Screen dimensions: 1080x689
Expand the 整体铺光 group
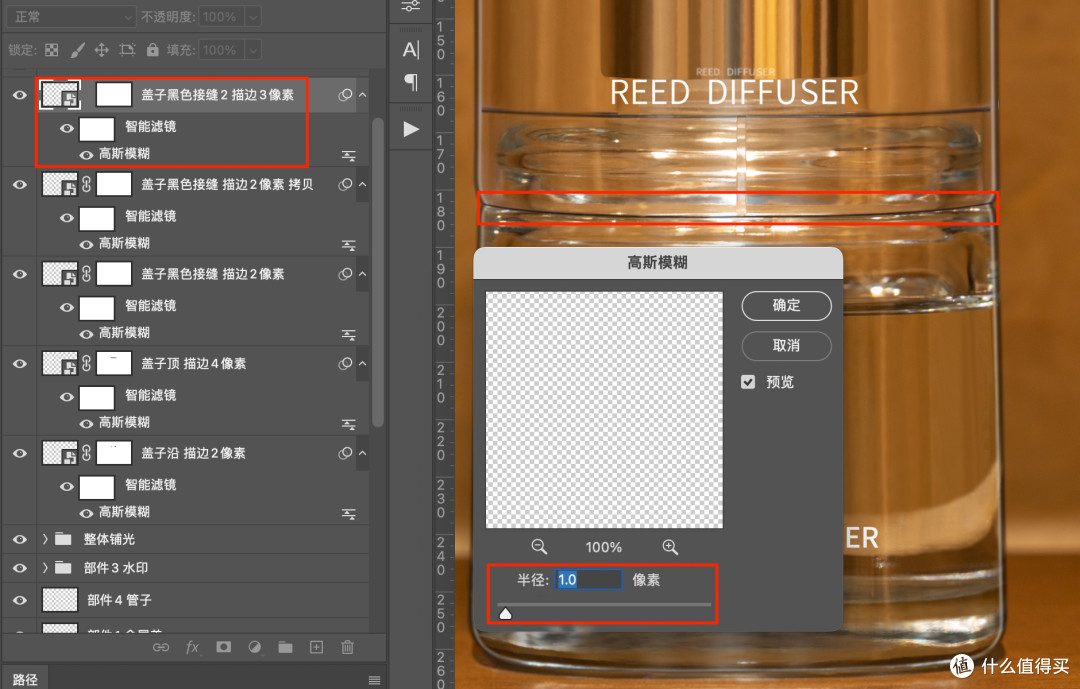[x=45, y=539]
